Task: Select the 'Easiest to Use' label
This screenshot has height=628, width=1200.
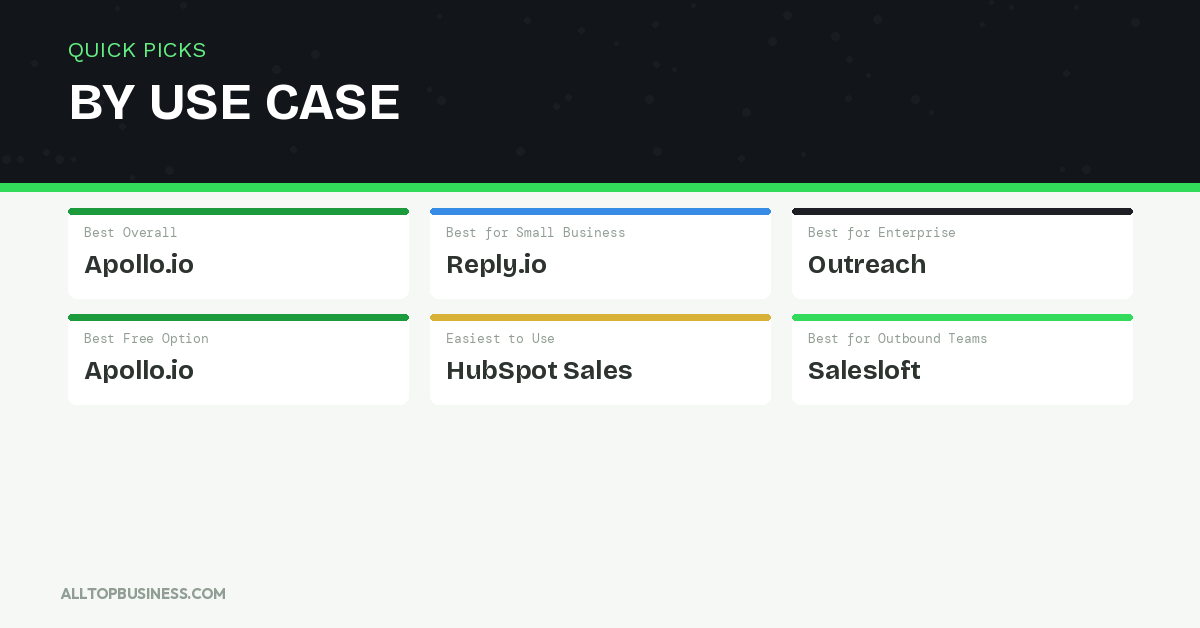Action: pos(500,339)
